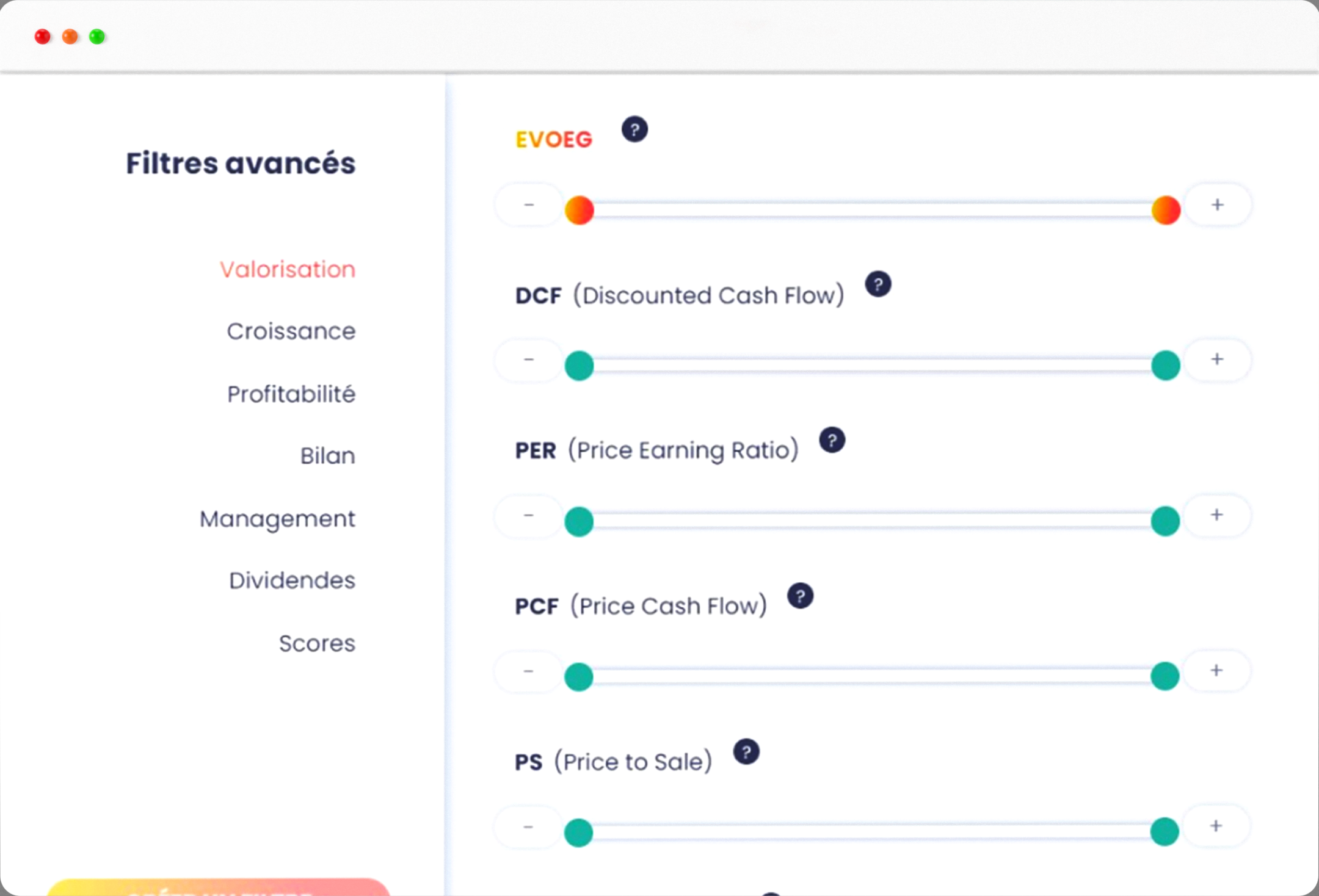Click the PCF minus button
Screen dimensions: 1319x896
[529, 671]
